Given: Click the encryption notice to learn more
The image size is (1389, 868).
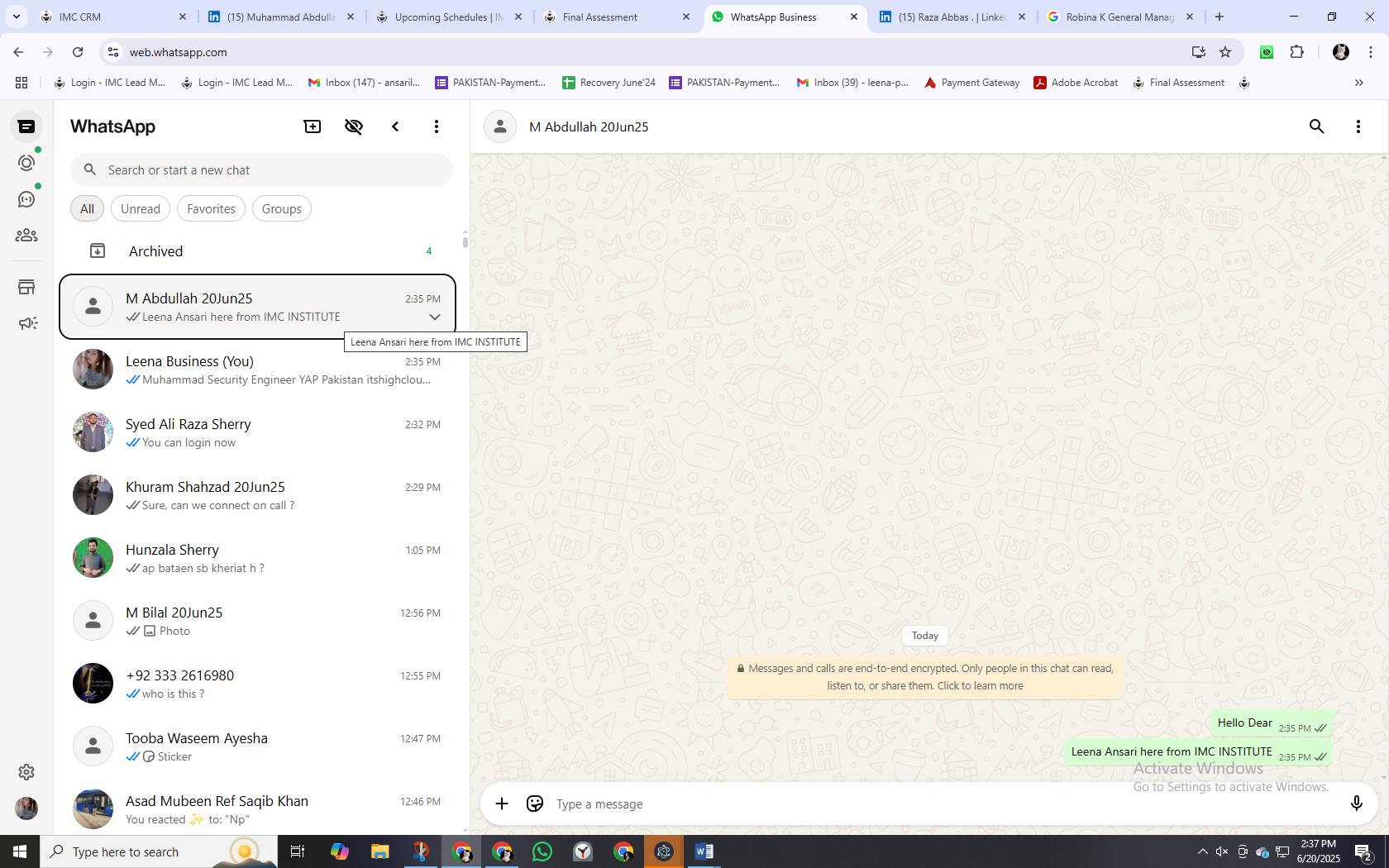Looking at the screenshot, I should pos(924,677).
